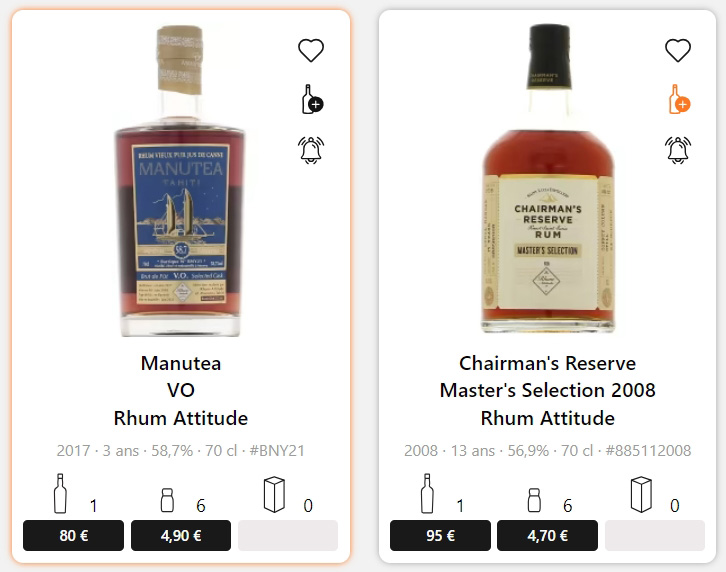Click Manutea full bottle icon

coord(61,494)
